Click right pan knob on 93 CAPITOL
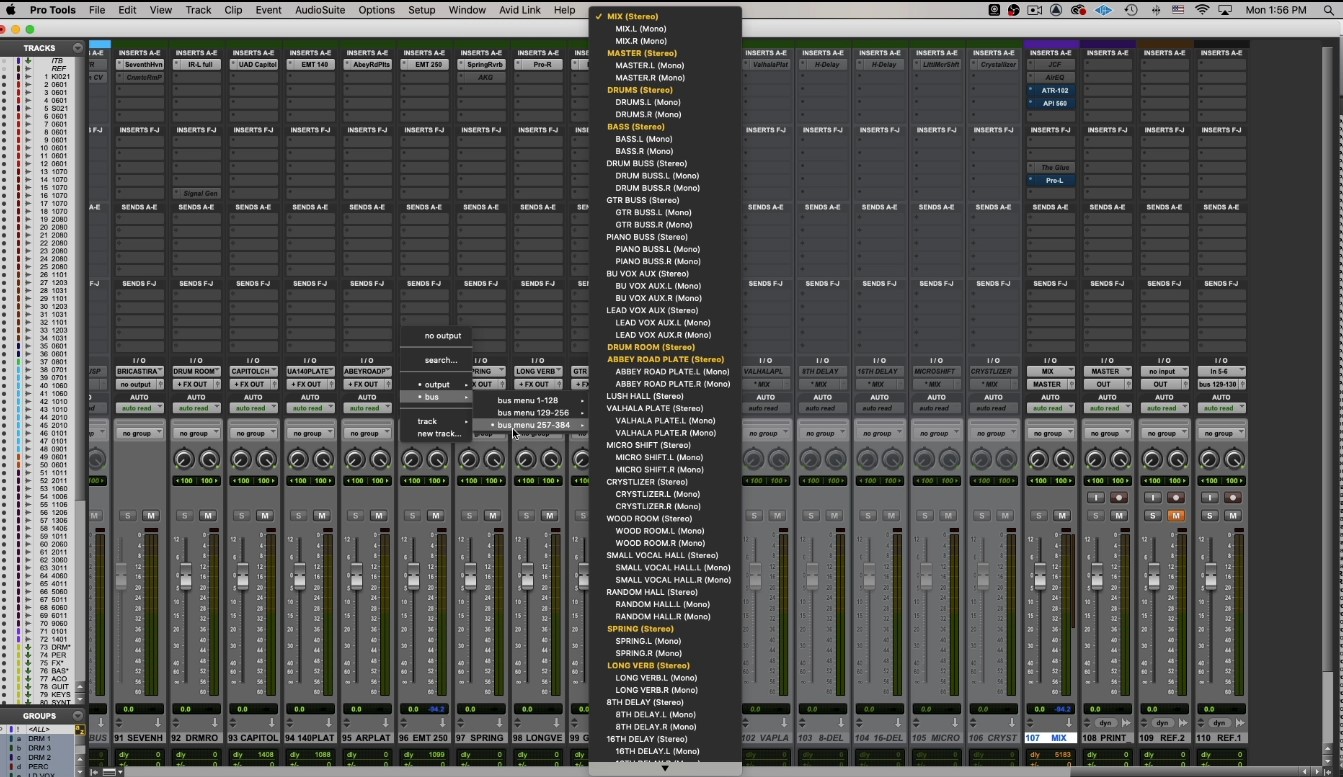Screen dimensions: 1343x777 [x=265, y=460]
